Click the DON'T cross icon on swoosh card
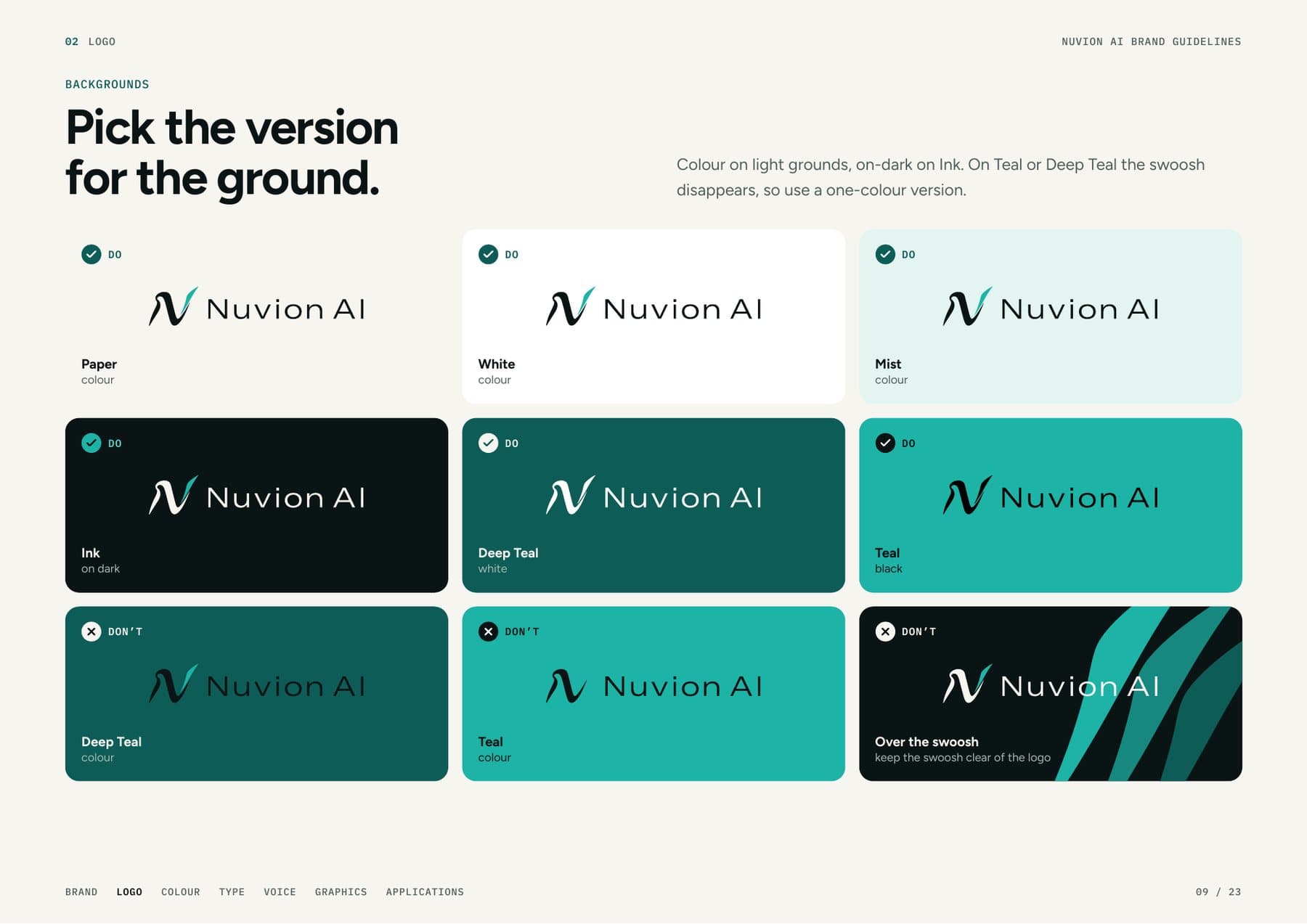 (885, 631)
